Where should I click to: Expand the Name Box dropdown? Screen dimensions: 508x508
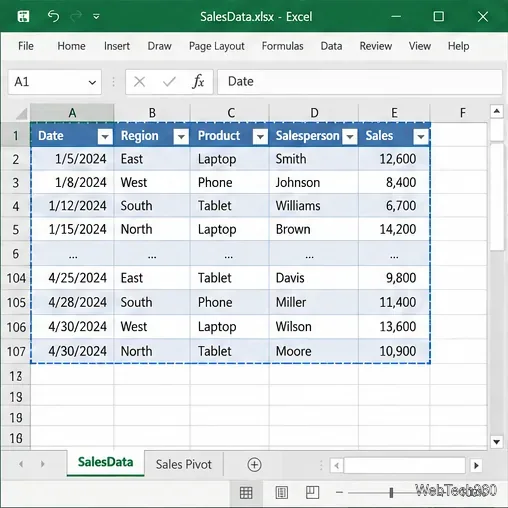click(x=92, y=82)
